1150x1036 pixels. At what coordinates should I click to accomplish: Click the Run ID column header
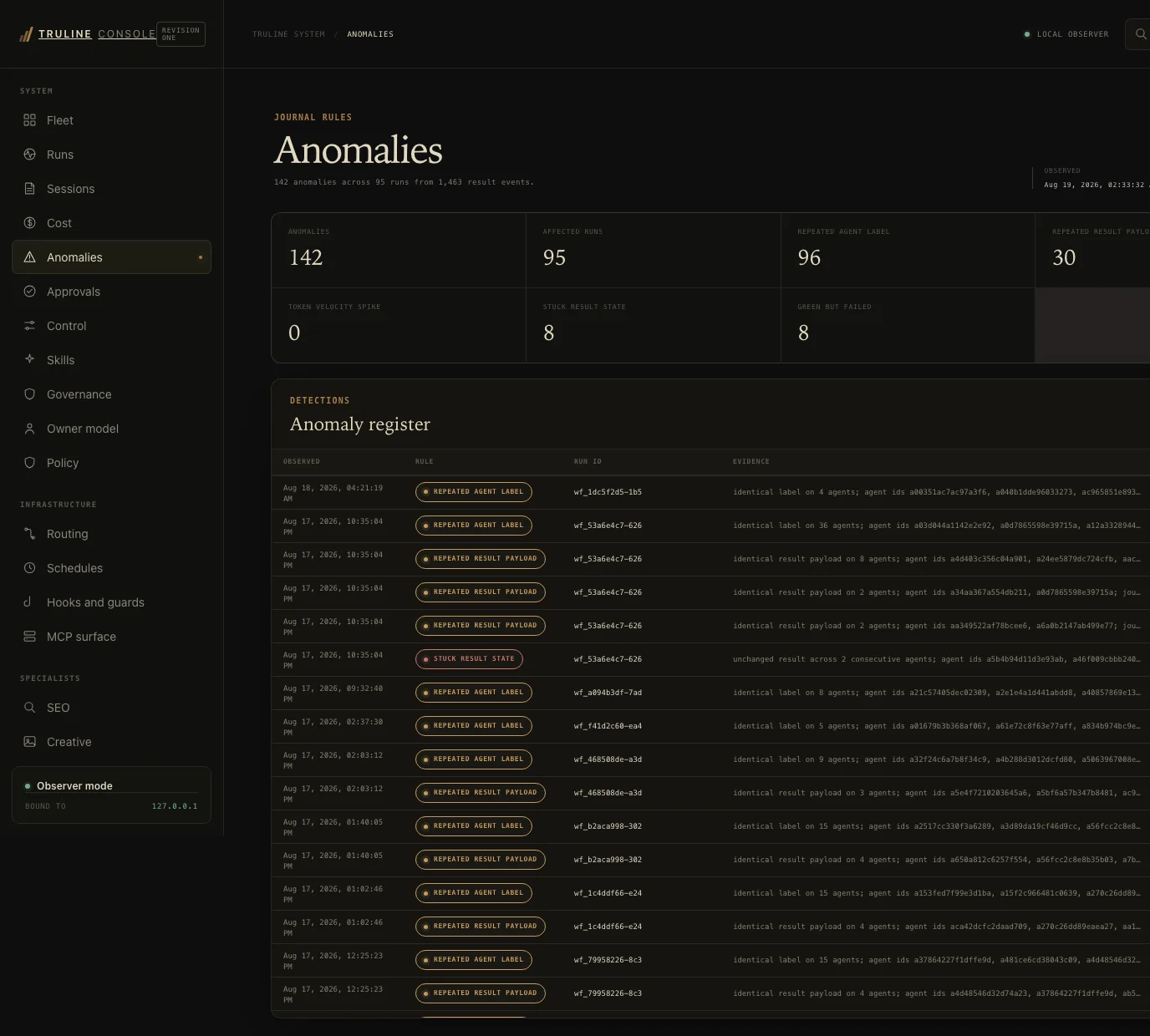click(588, 461)
